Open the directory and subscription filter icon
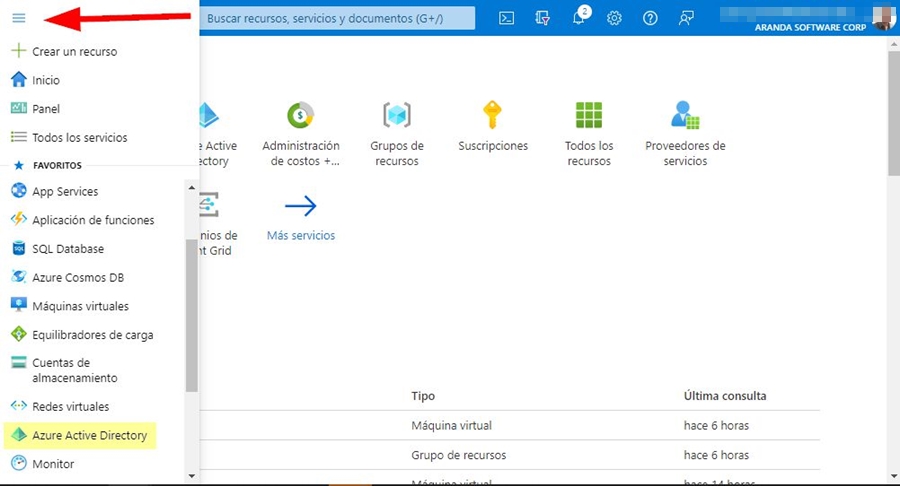 click(543, 18)
